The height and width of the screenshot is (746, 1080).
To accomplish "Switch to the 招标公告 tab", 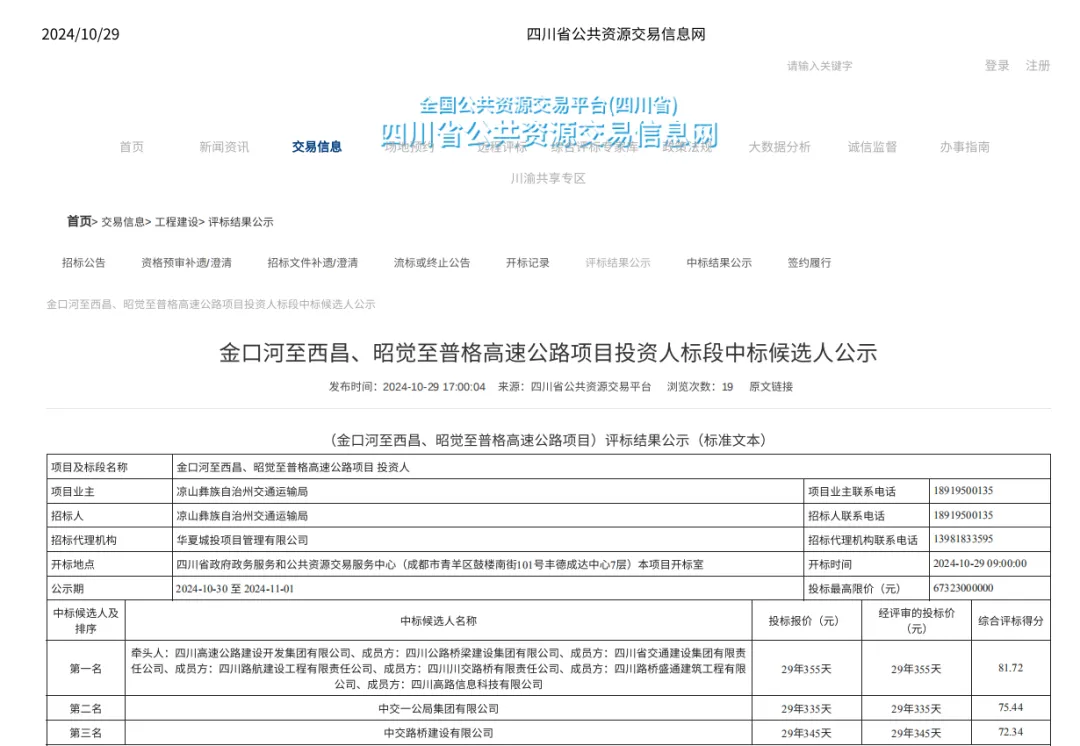I will (x=83, y=262).
